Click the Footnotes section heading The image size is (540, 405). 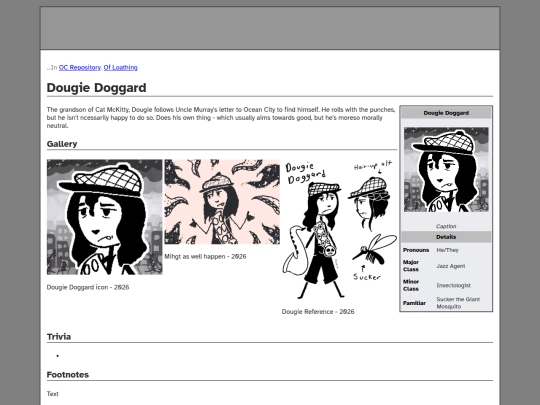pos(68,375)
